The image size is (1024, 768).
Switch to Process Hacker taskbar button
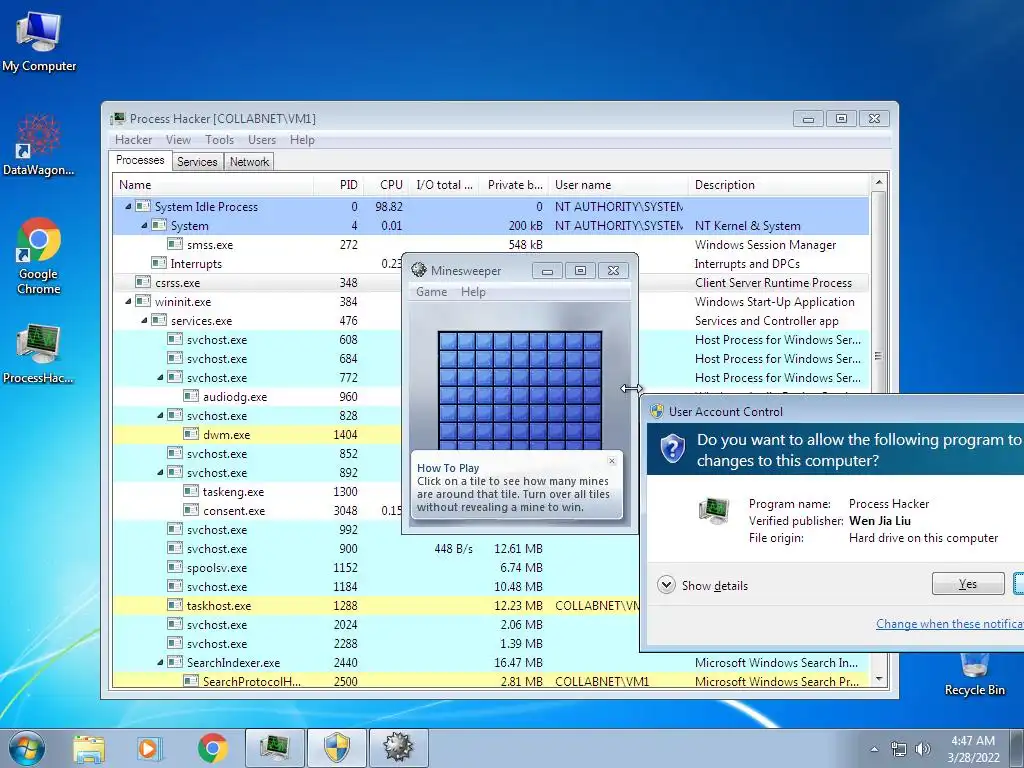tap(275, 748)
